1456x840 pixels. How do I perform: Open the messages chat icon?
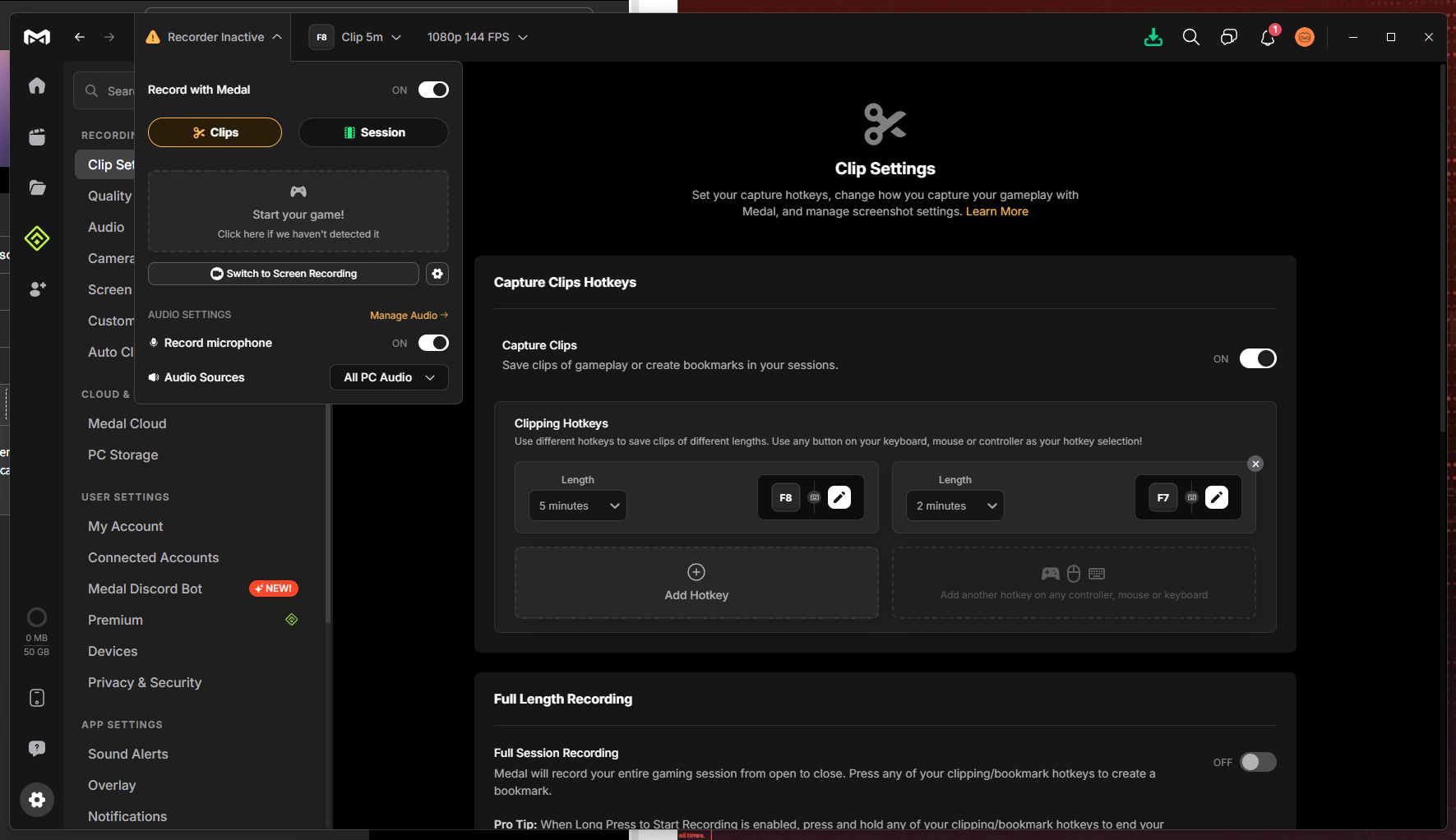click(x=1229, y=37)
